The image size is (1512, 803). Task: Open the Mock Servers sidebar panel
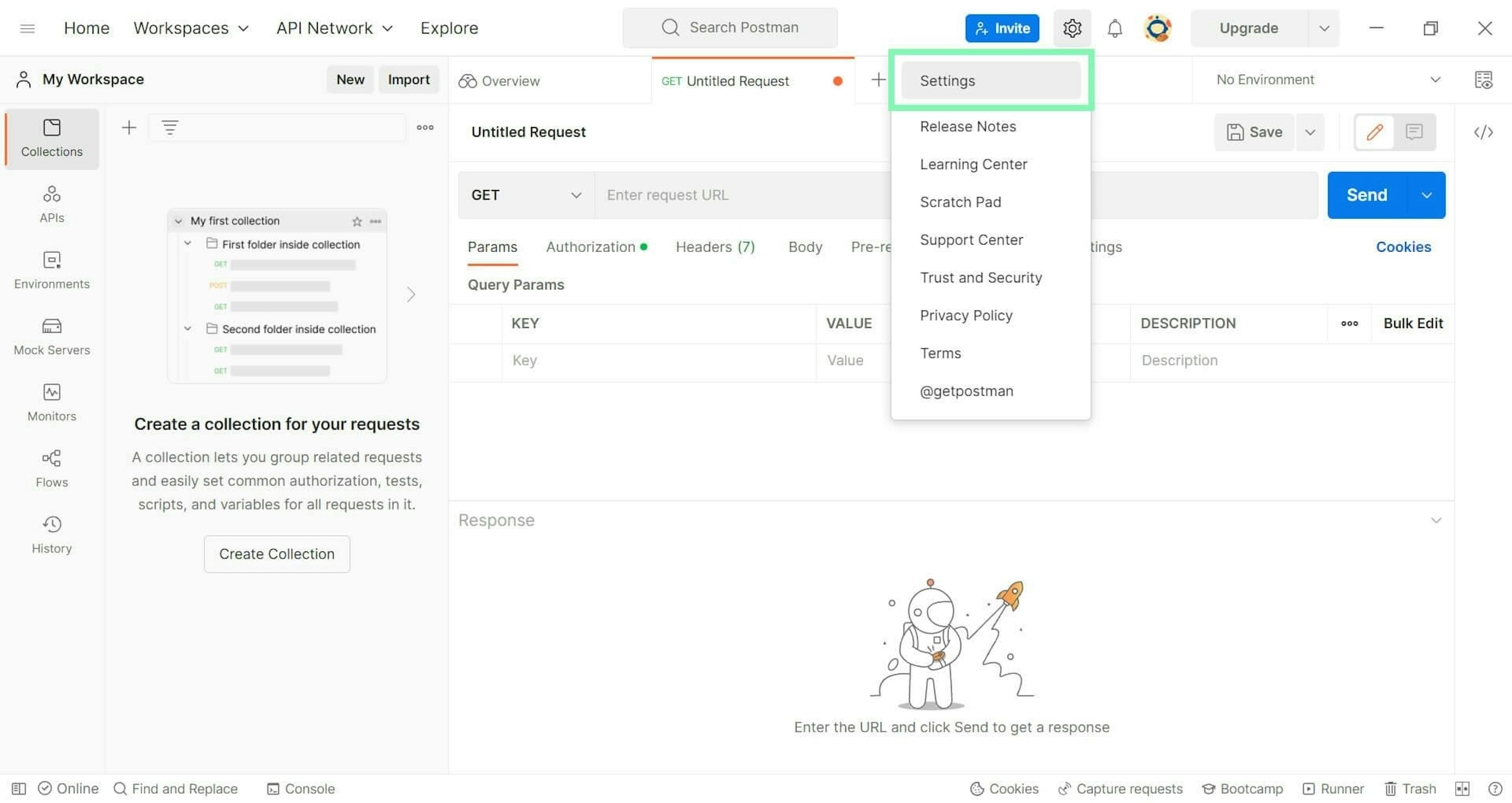click(x=52, y=337)
